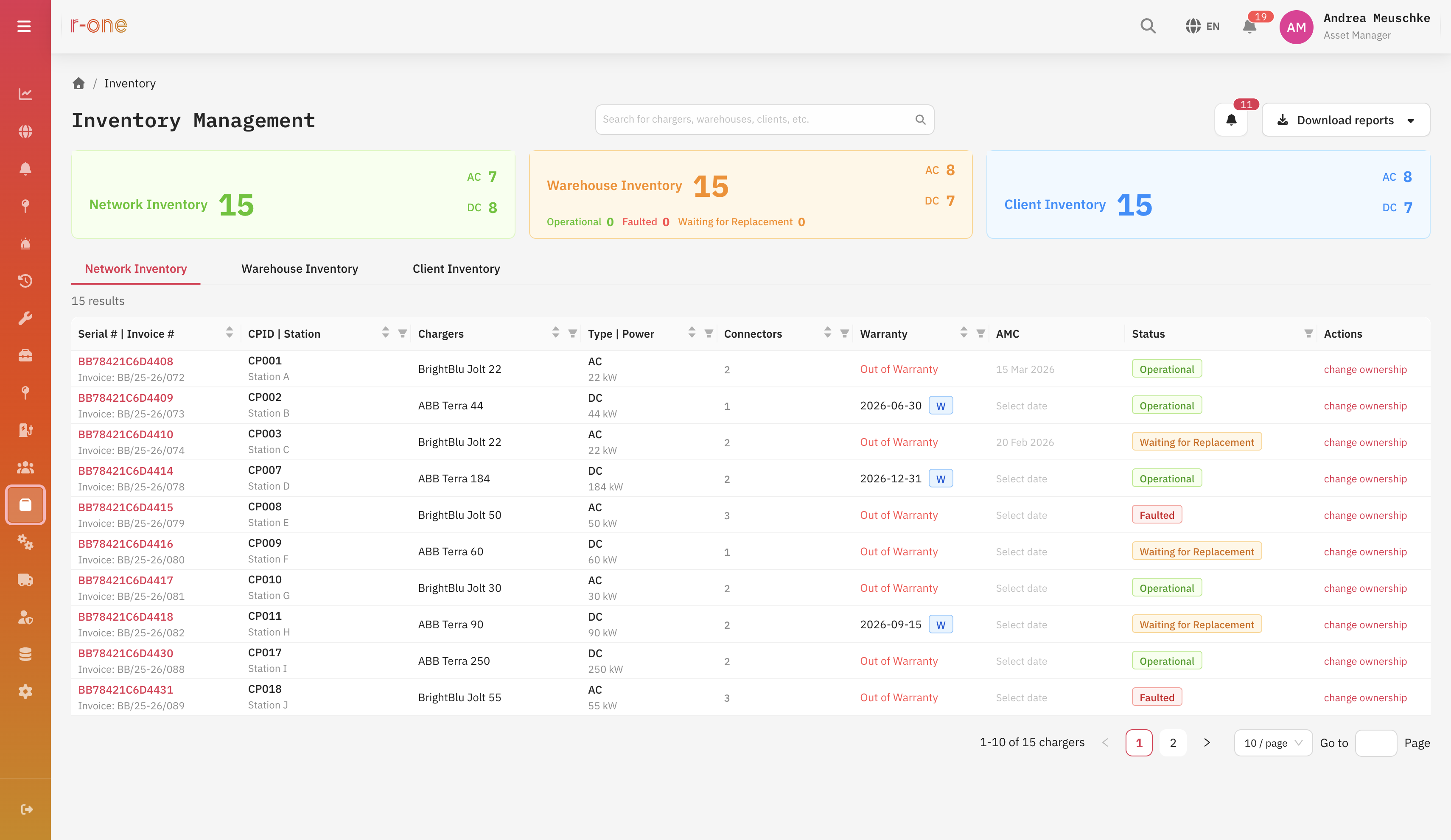The width and height of the screenshot is (1451, 840).
Task: Click the AM user avatar
Action: coord(1296,27)
